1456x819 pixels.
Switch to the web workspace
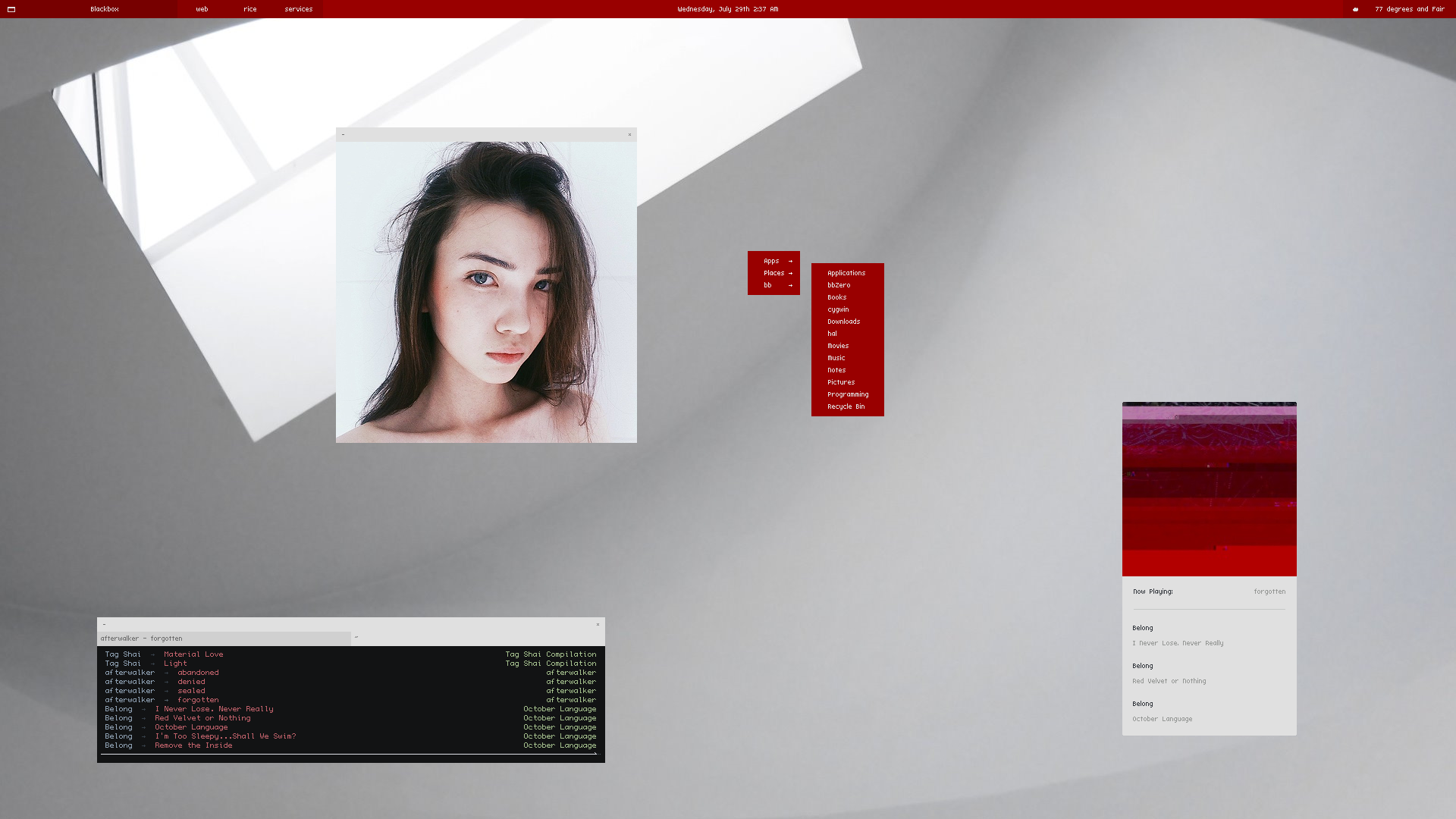coord(202,9)
